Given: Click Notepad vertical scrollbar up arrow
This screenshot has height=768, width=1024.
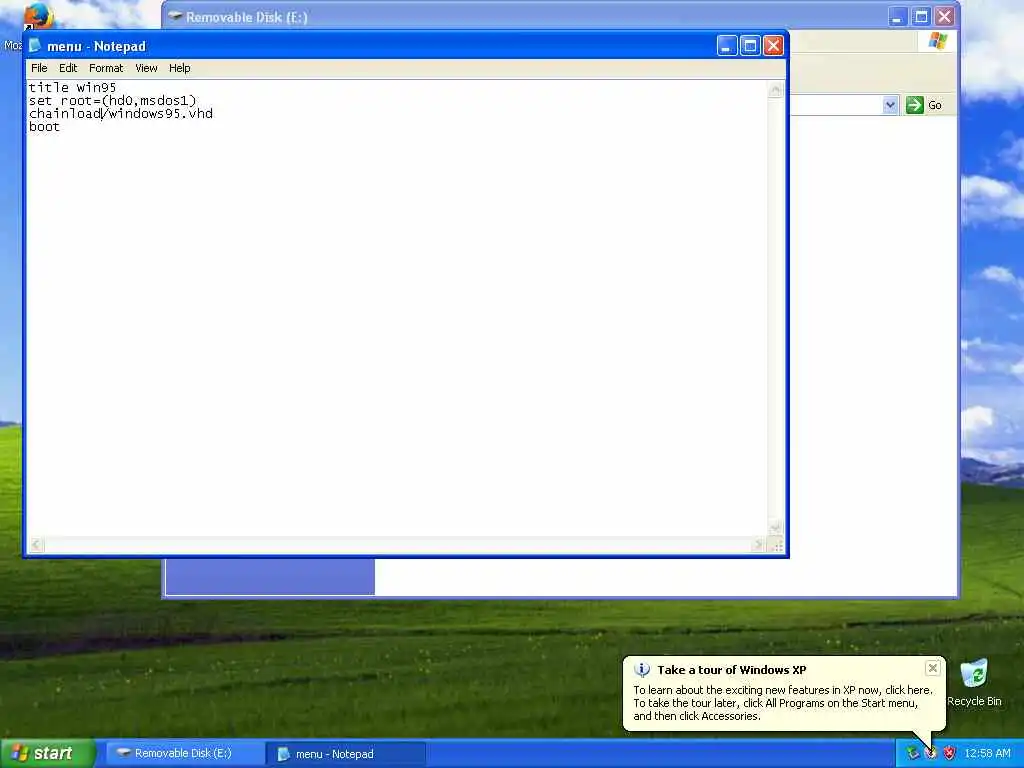Looking at the screenshot, I should pos(775,90).
